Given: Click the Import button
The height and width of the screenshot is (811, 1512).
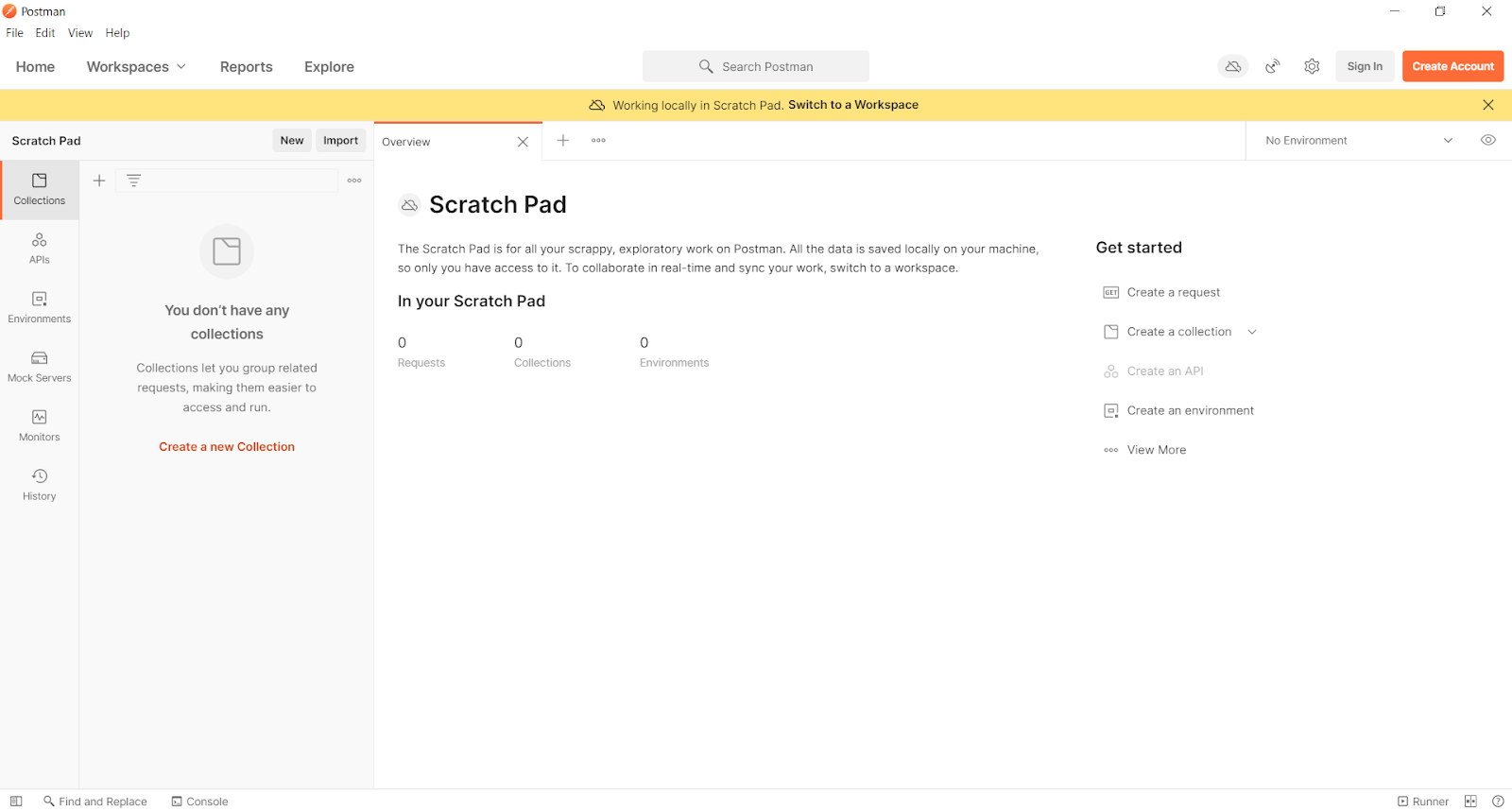Looking at the screenshot, I should pos(341,141).
